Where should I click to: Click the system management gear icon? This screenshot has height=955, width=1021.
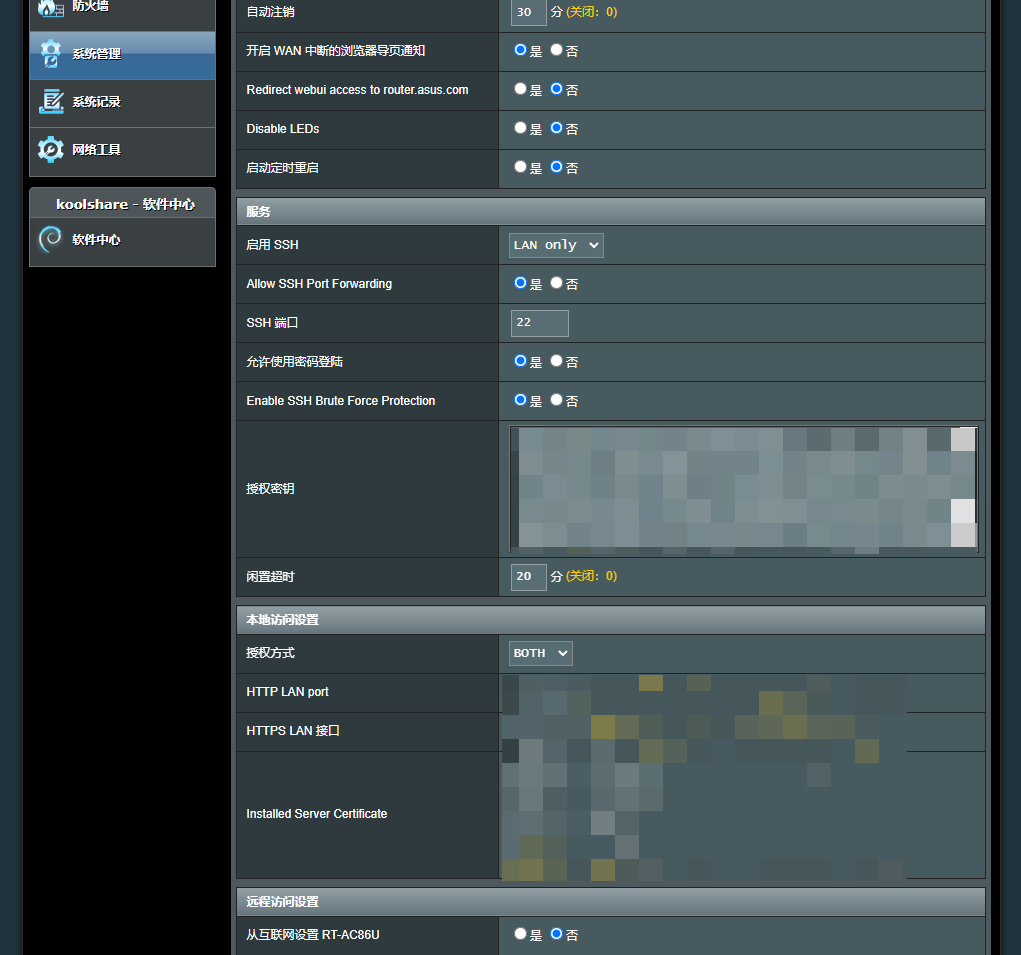50,54
